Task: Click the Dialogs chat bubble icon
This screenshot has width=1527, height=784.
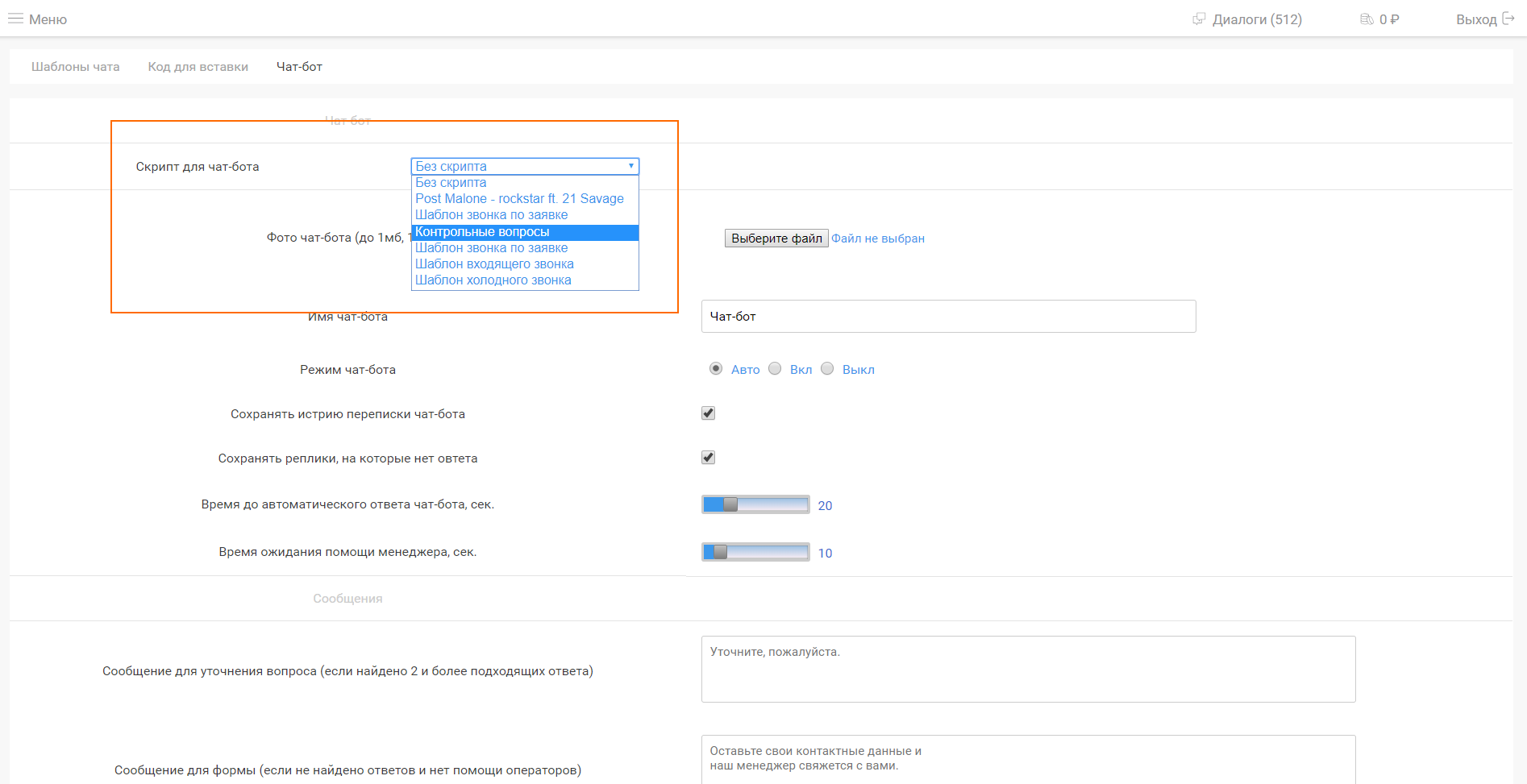Action: click(1199, 19)
